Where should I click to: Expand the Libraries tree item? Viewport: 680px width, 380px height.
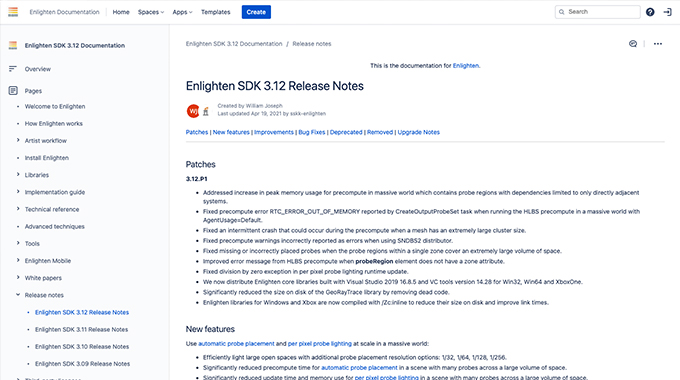(18, 174)
